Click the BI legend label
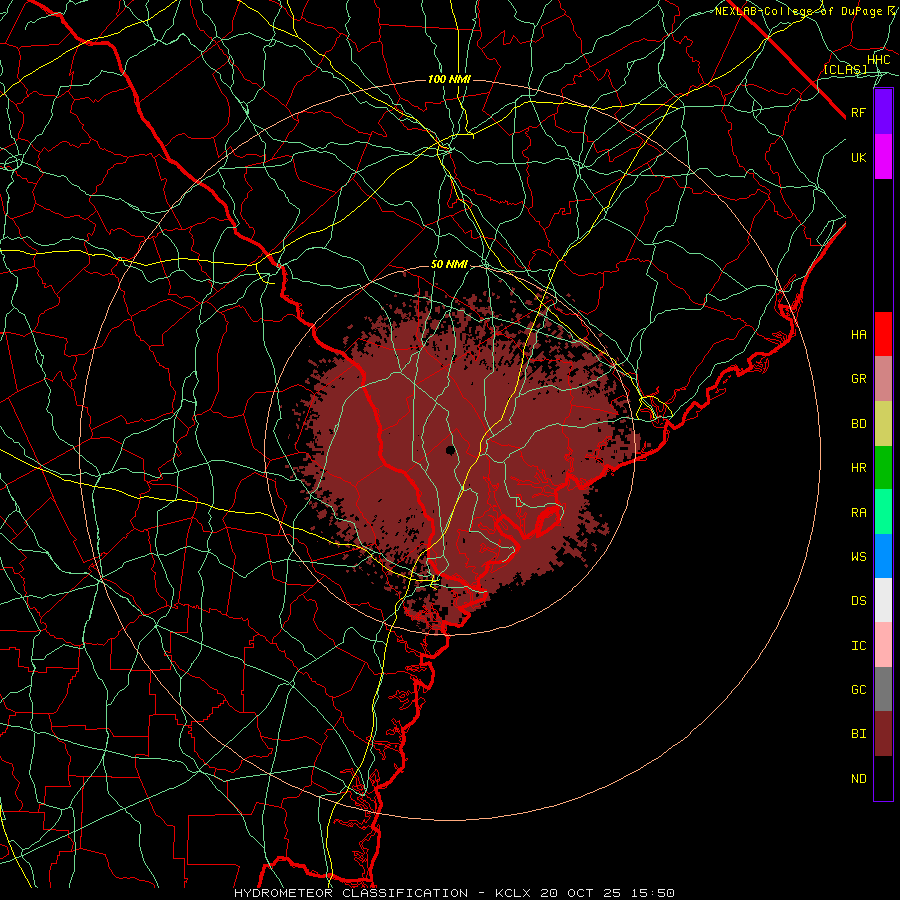This screenshot has width=900, height=900. click(859, 734)
